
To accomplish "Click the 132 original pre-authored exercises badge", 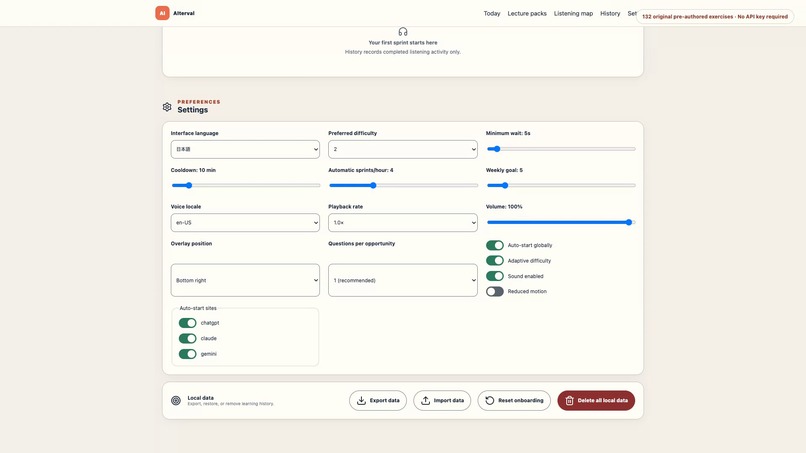I will tap(715, 16).
